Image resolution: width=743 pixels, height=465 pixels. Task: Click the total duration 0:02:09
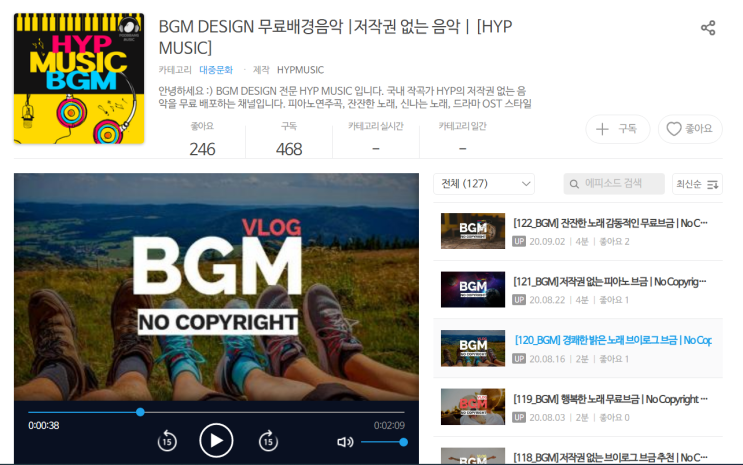click(x=389, y=426)
